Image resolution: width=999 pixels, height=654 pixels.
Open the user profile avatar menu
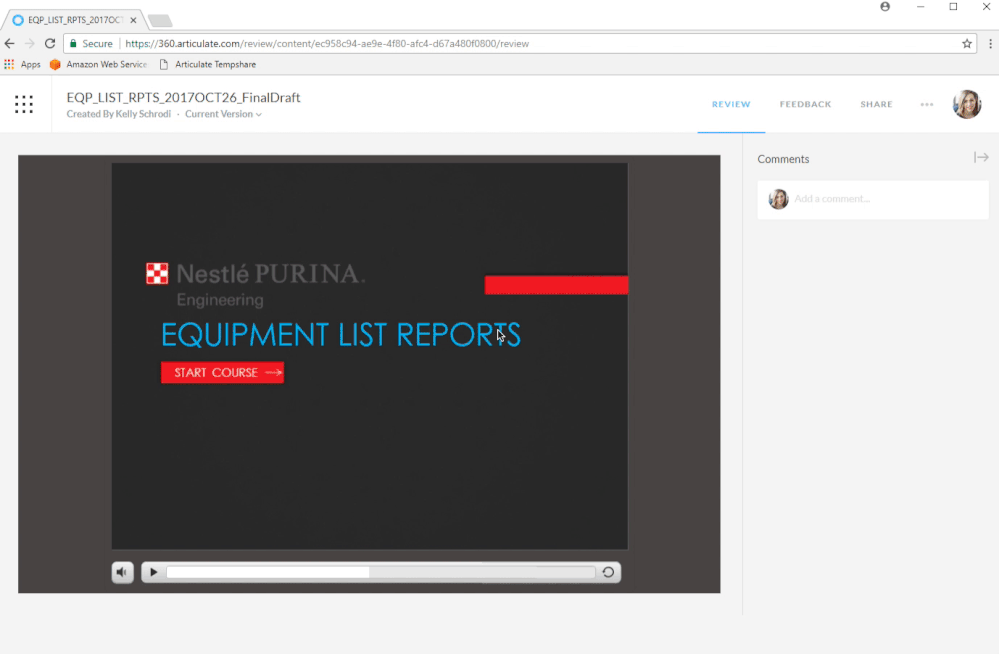966,104
